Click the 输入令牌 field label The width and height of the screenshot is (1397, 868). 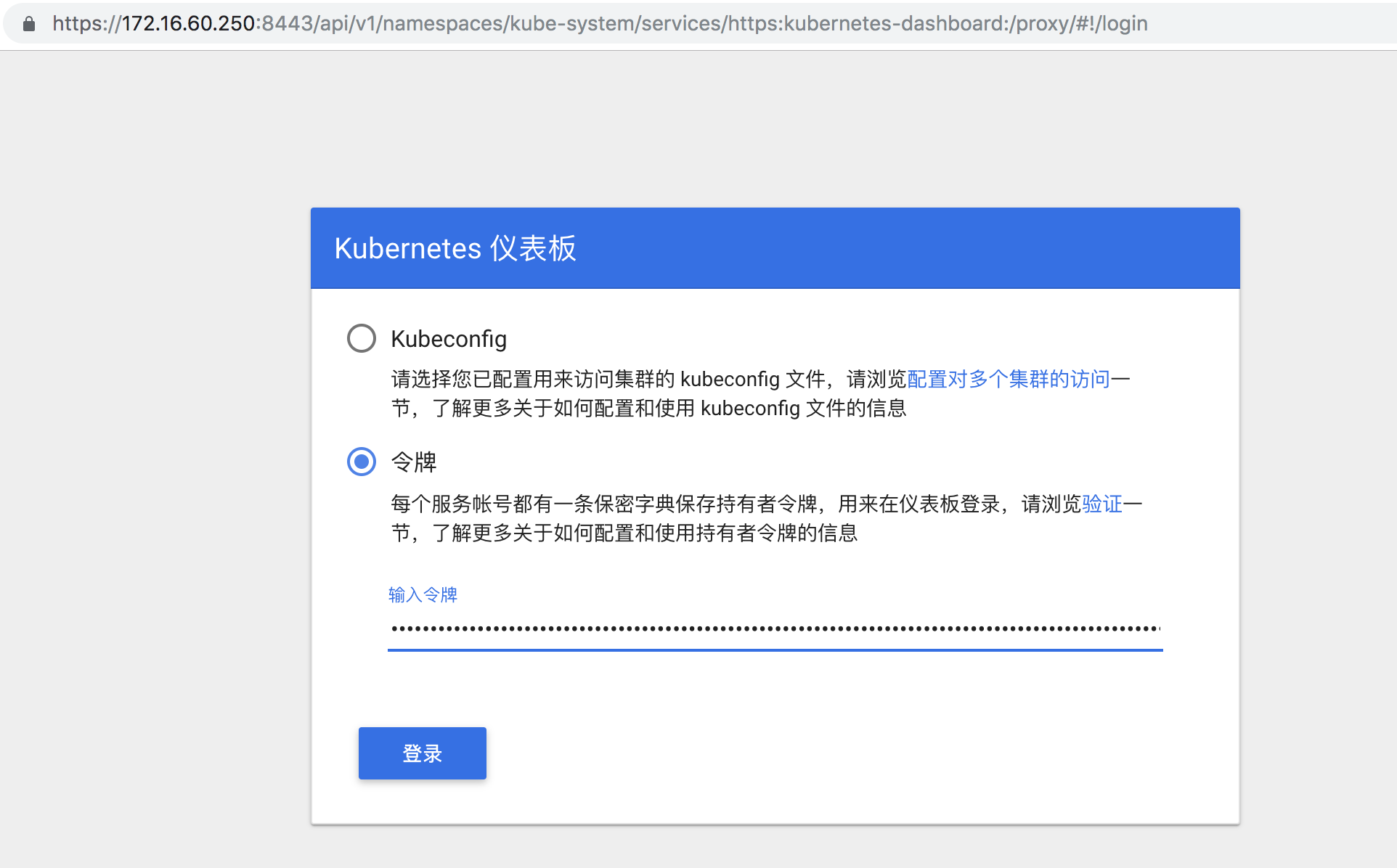click(423, 595)
